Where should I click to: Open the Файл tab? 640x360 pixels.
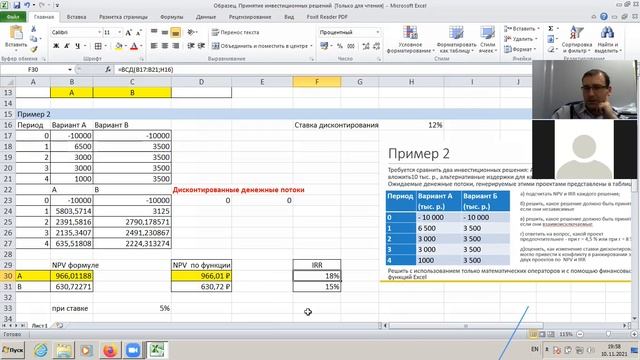click(13, 17)
